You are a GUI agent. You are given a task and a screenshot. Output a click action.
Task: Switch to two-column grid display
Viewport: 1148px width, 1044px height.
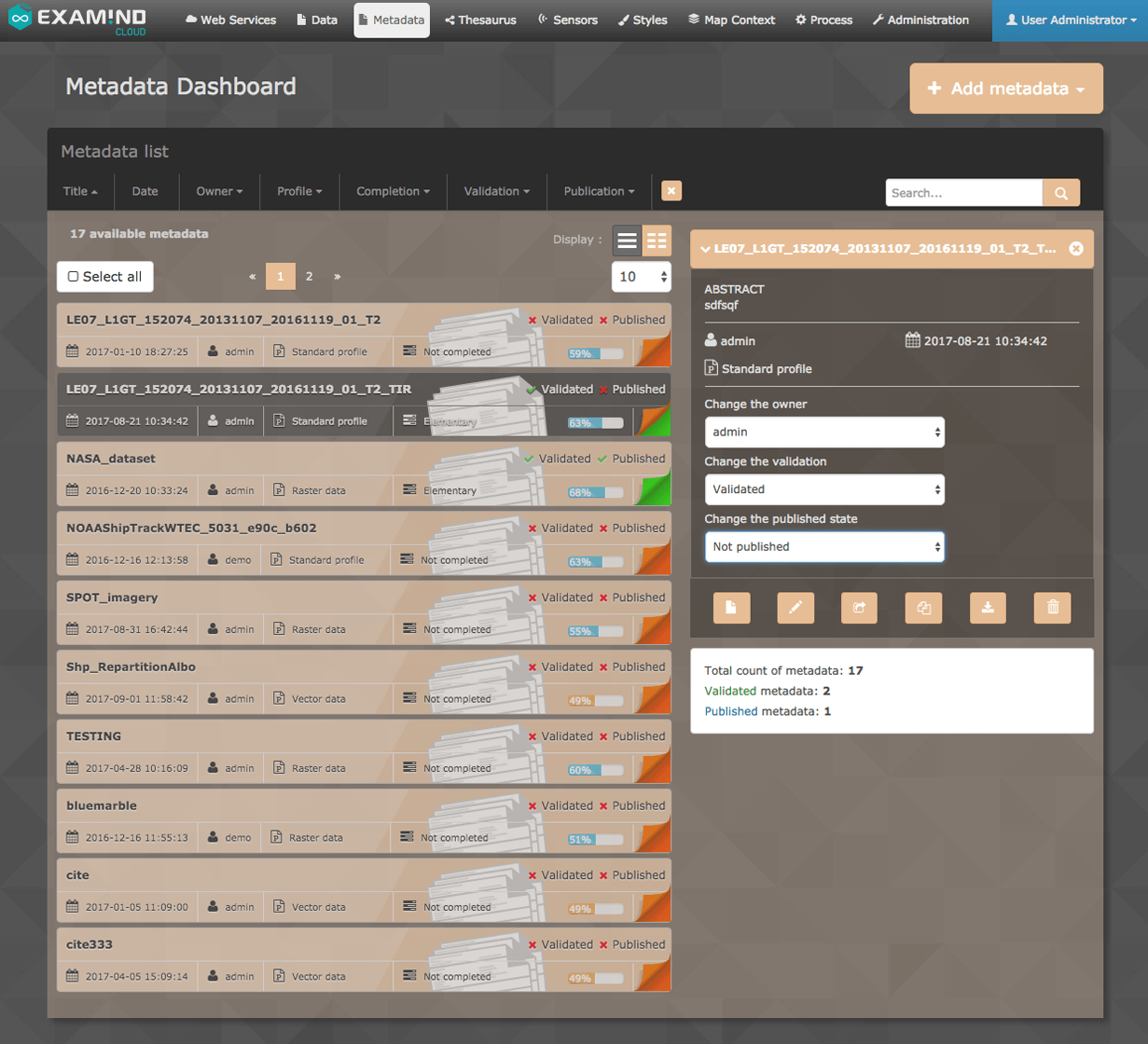[x=657, y=240]
